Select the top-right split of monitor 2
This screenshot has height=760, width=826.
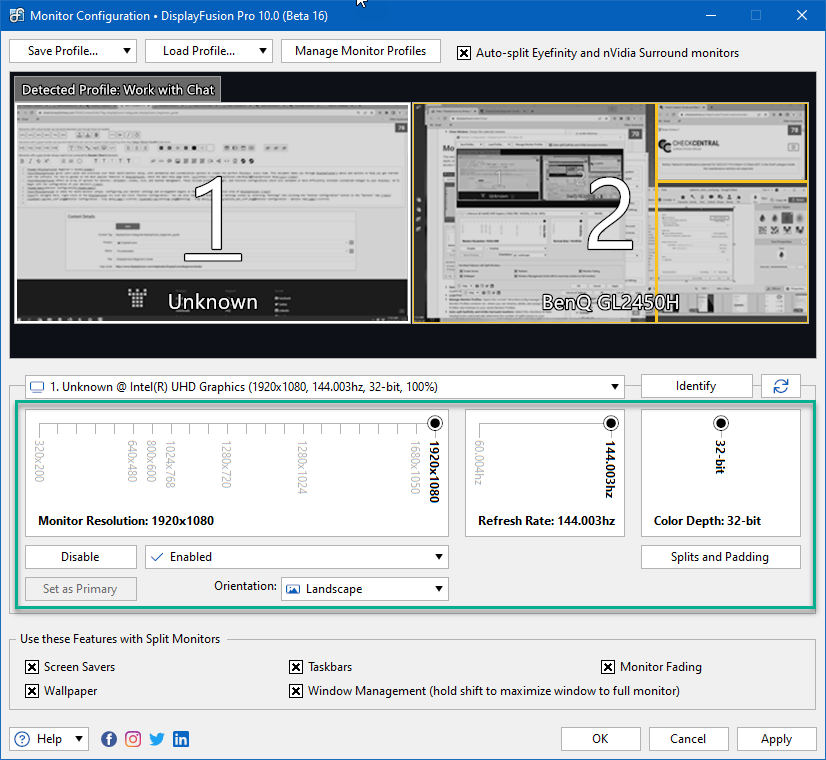coord(732,142)
